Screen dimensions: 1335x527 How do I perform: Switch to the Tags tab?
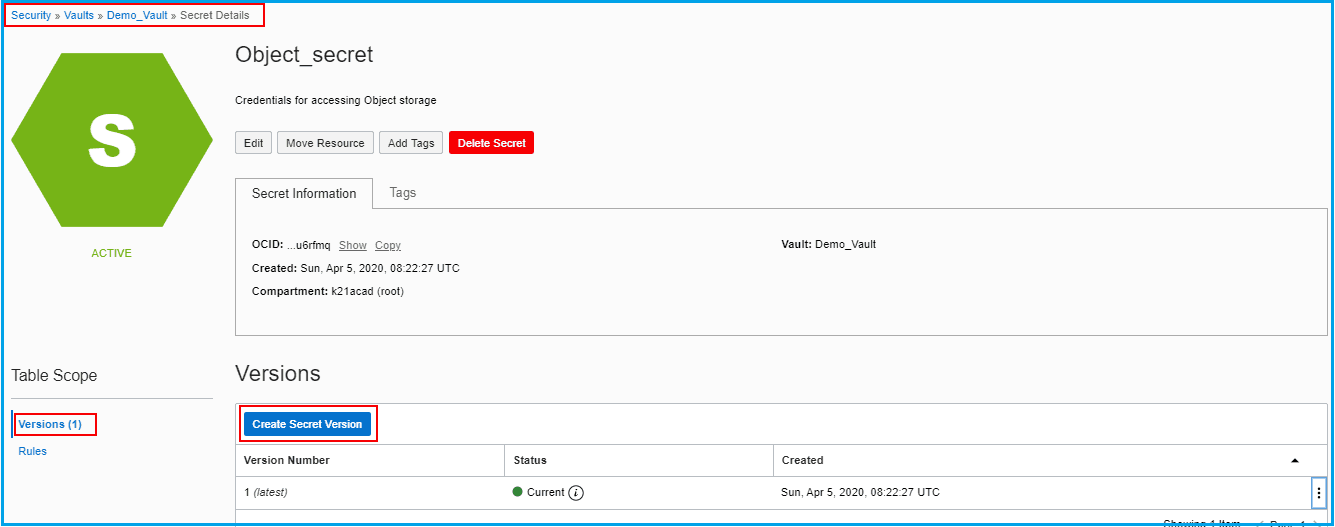[403, 193]
